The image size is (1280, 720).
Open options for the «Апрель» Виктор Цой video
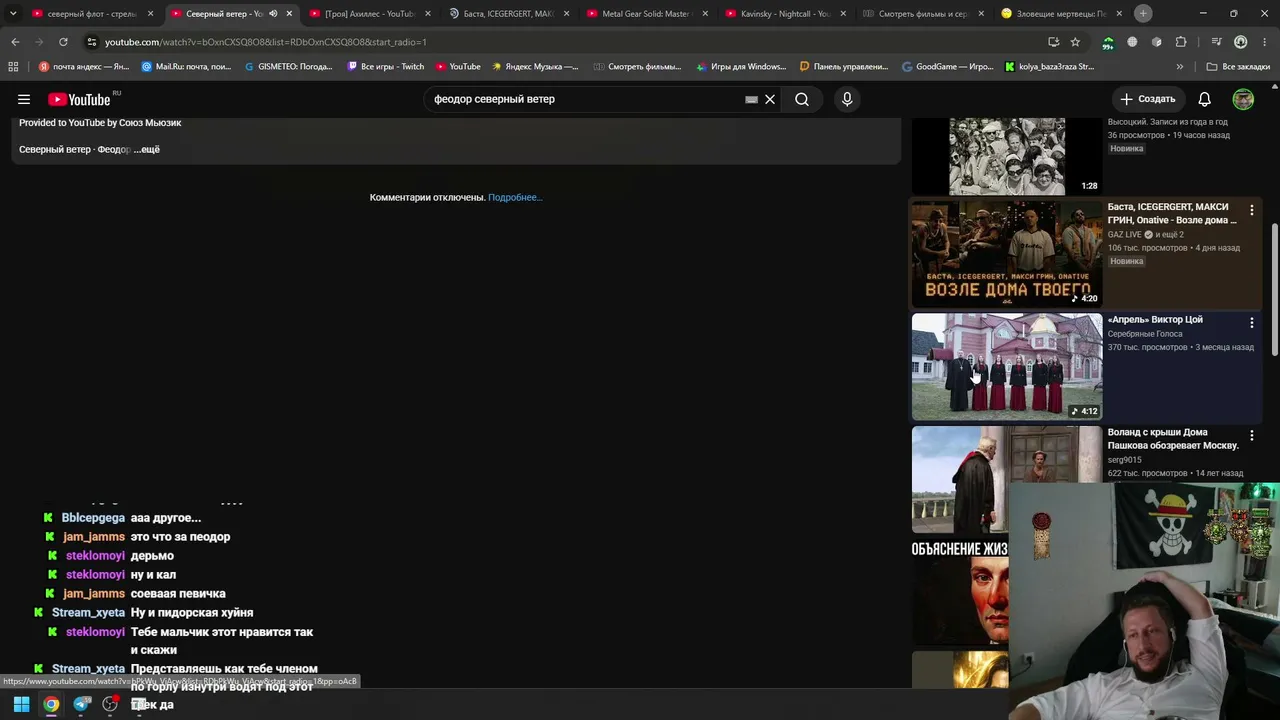pos(1251,323)
